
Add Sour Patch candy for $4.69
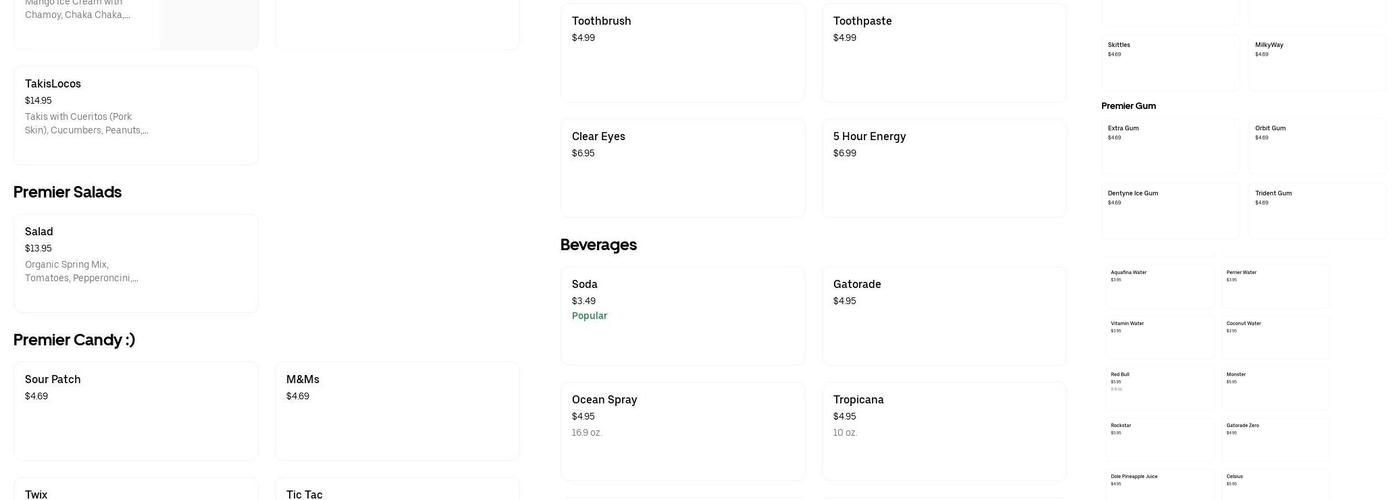(x=135, y=410)
